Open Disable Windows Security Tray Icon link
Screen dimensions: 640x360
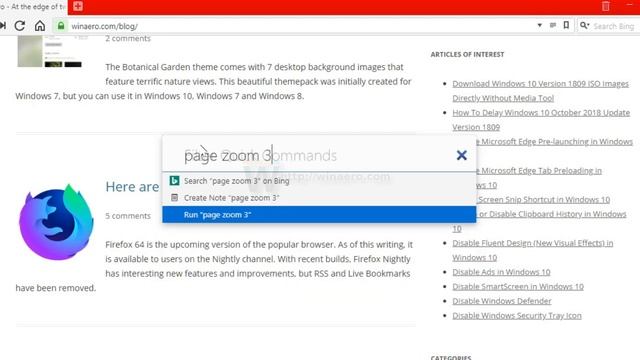(x=517, y=316)
